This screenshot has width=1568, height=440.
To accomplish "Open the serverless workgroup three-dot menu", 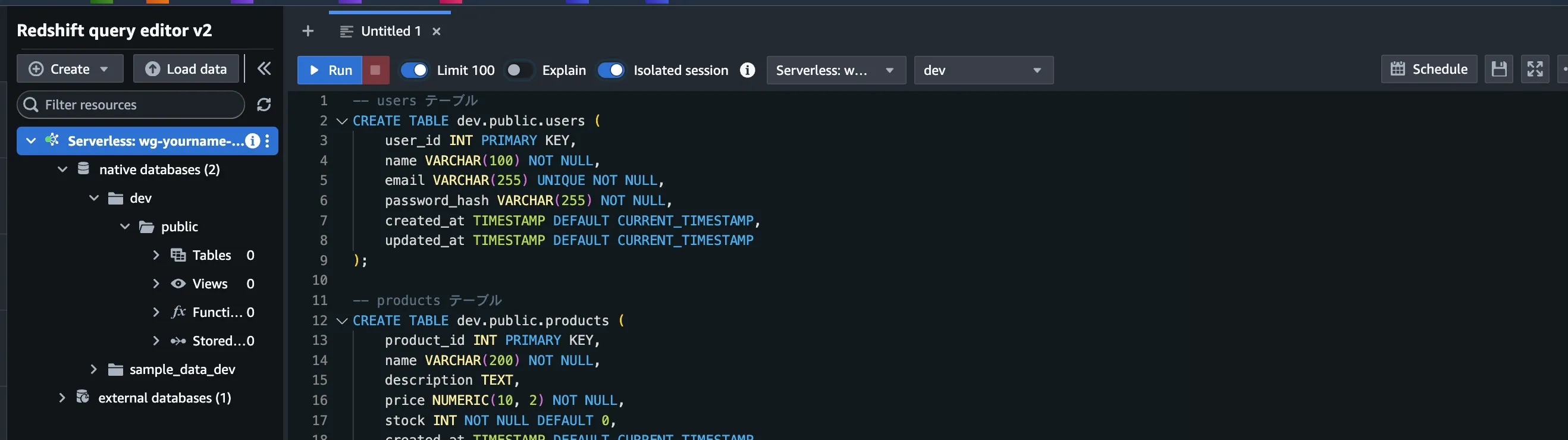I will click(x=267, y=141).
